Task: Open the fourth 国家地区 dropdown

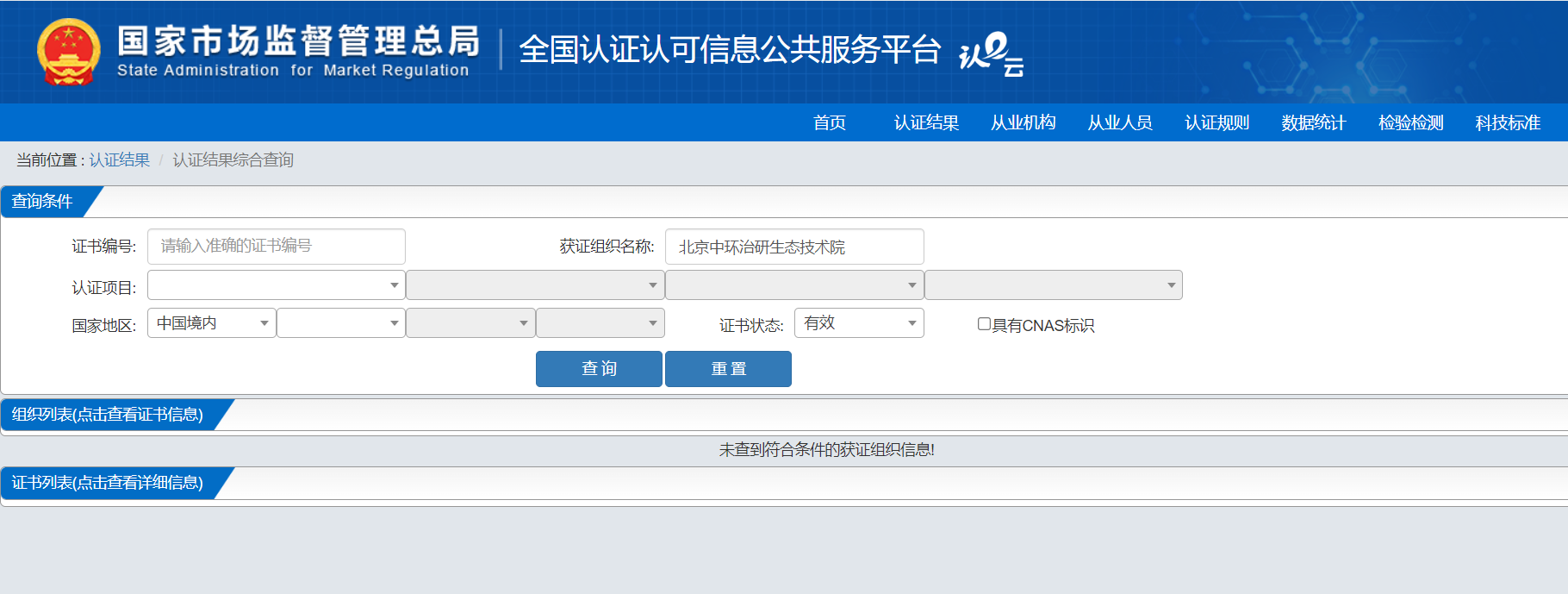Action: pyautogui.click(x=600, y=322)
